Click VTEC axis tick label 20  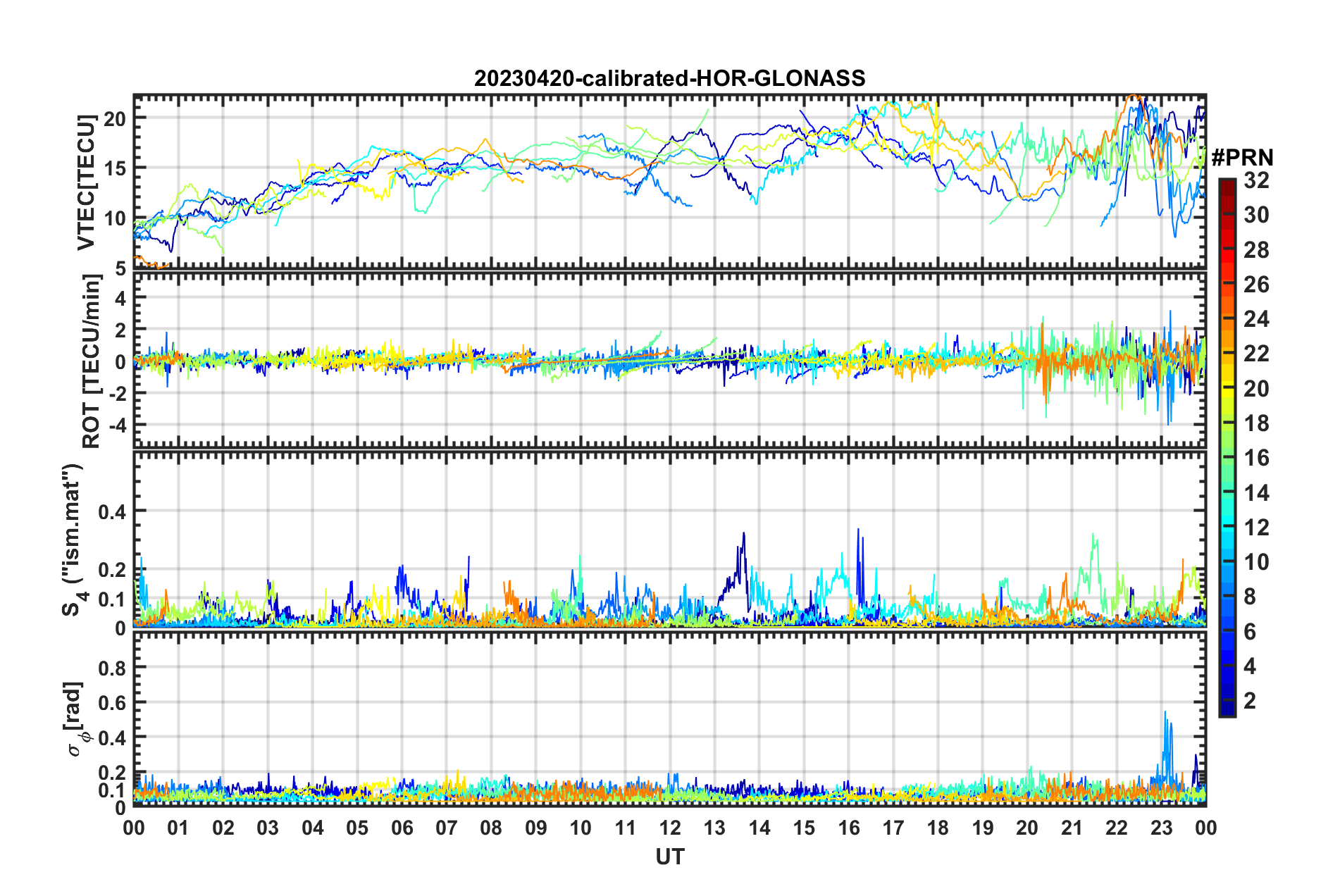pos(116,118)
